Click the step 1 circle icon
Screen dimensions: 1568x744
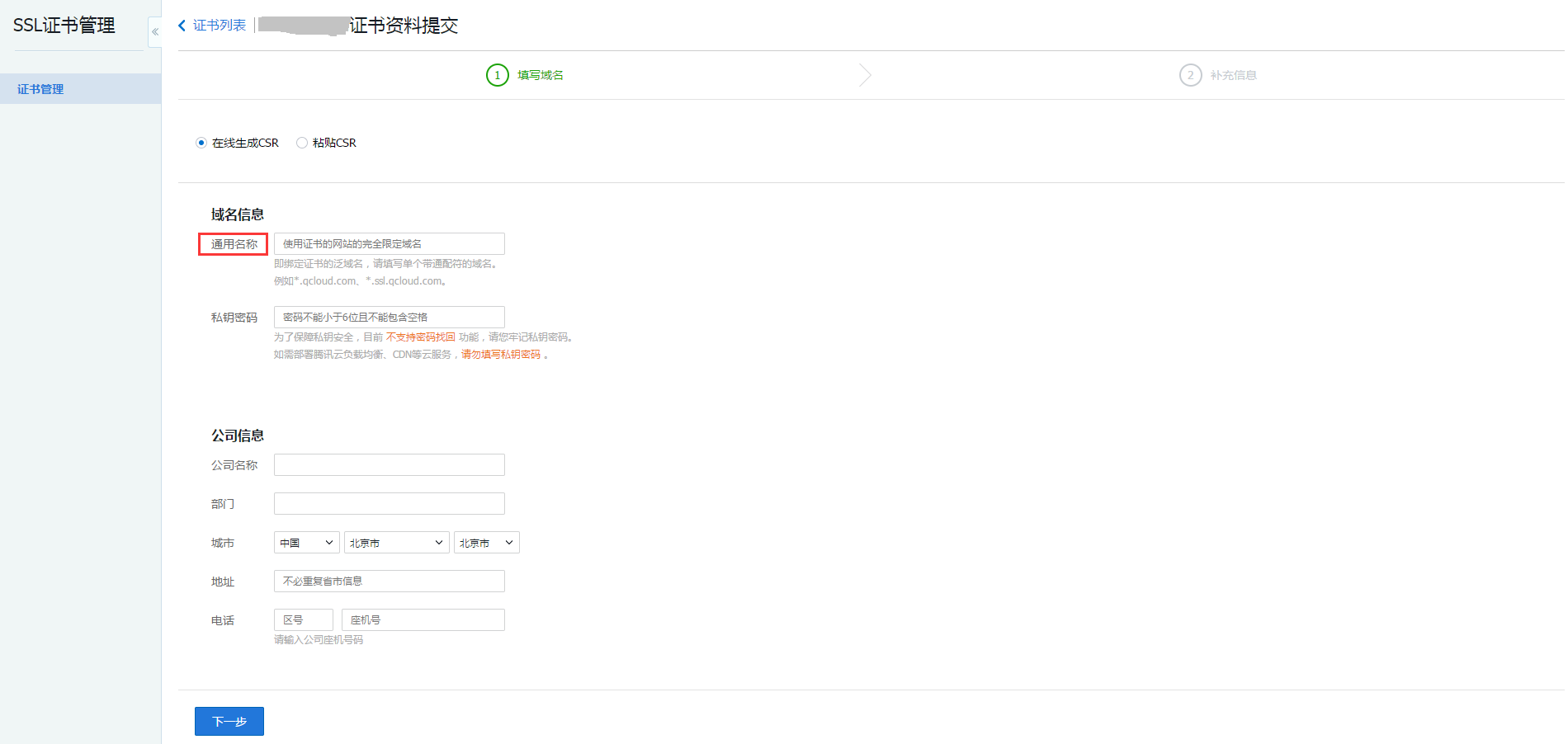497,75
